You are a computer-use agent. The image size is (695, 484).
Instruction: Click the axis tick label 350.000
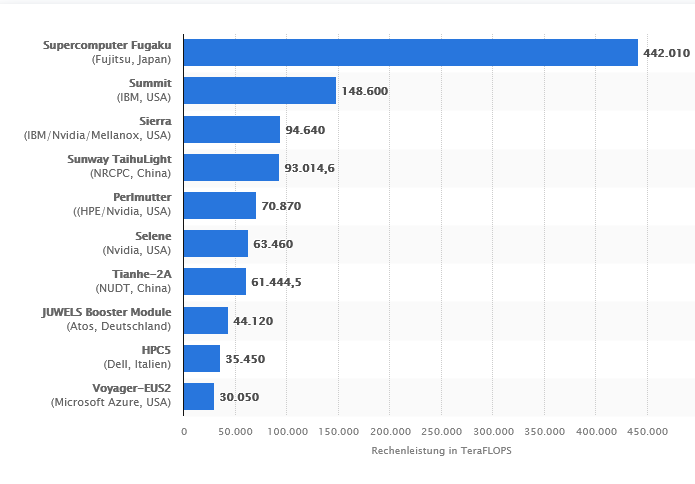(x=544, y=432)
